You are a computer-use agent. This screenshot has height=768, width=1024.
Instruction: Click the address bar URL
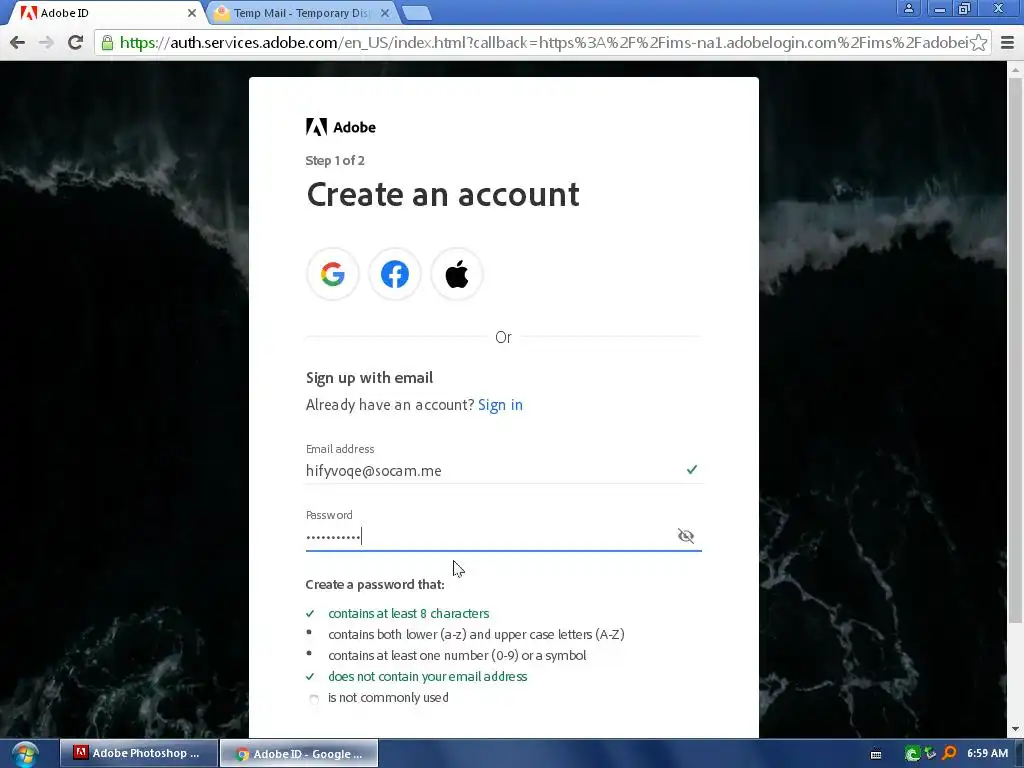point(543,43)
